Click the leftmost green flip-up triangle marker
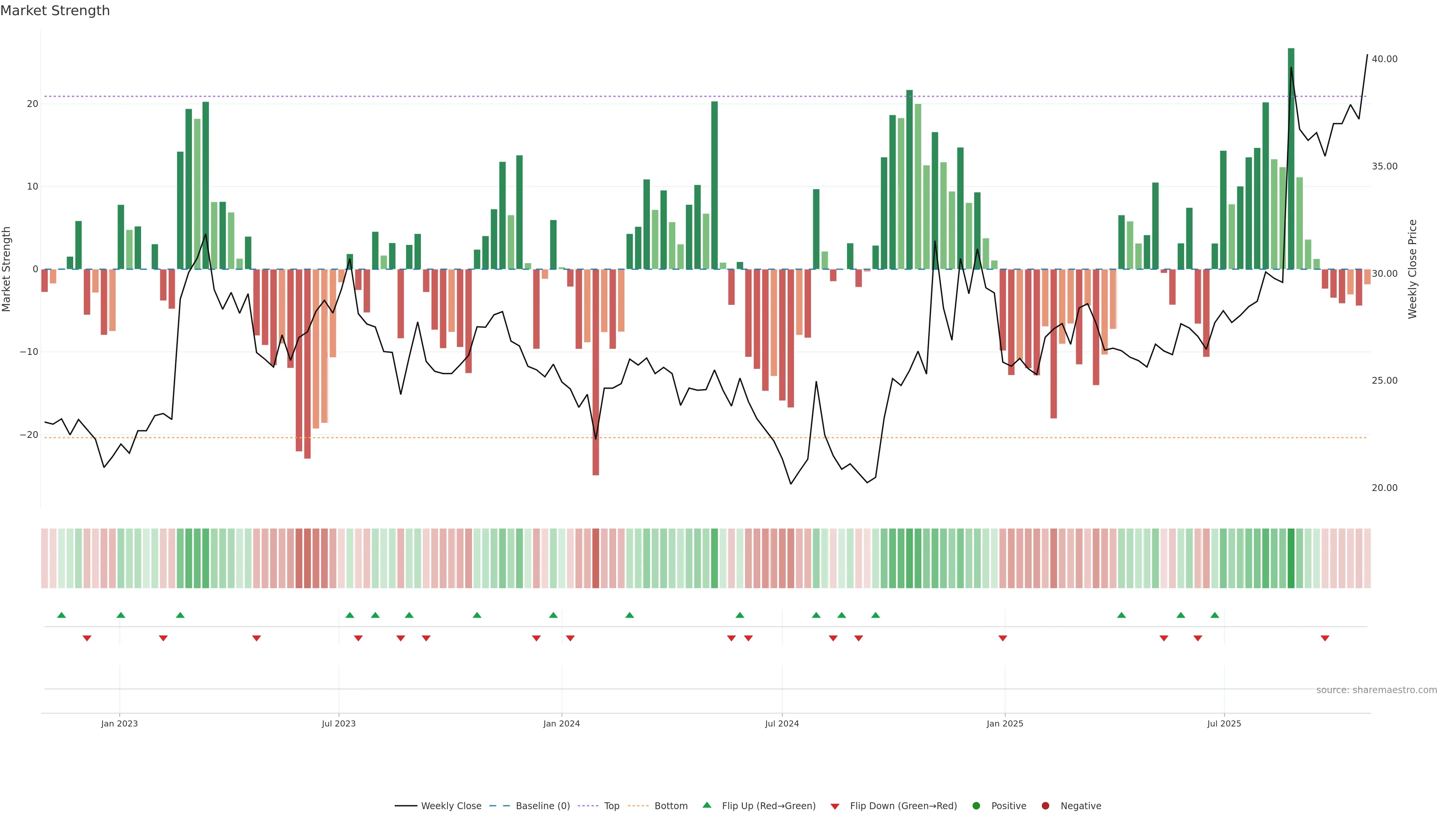 point(61,615)
